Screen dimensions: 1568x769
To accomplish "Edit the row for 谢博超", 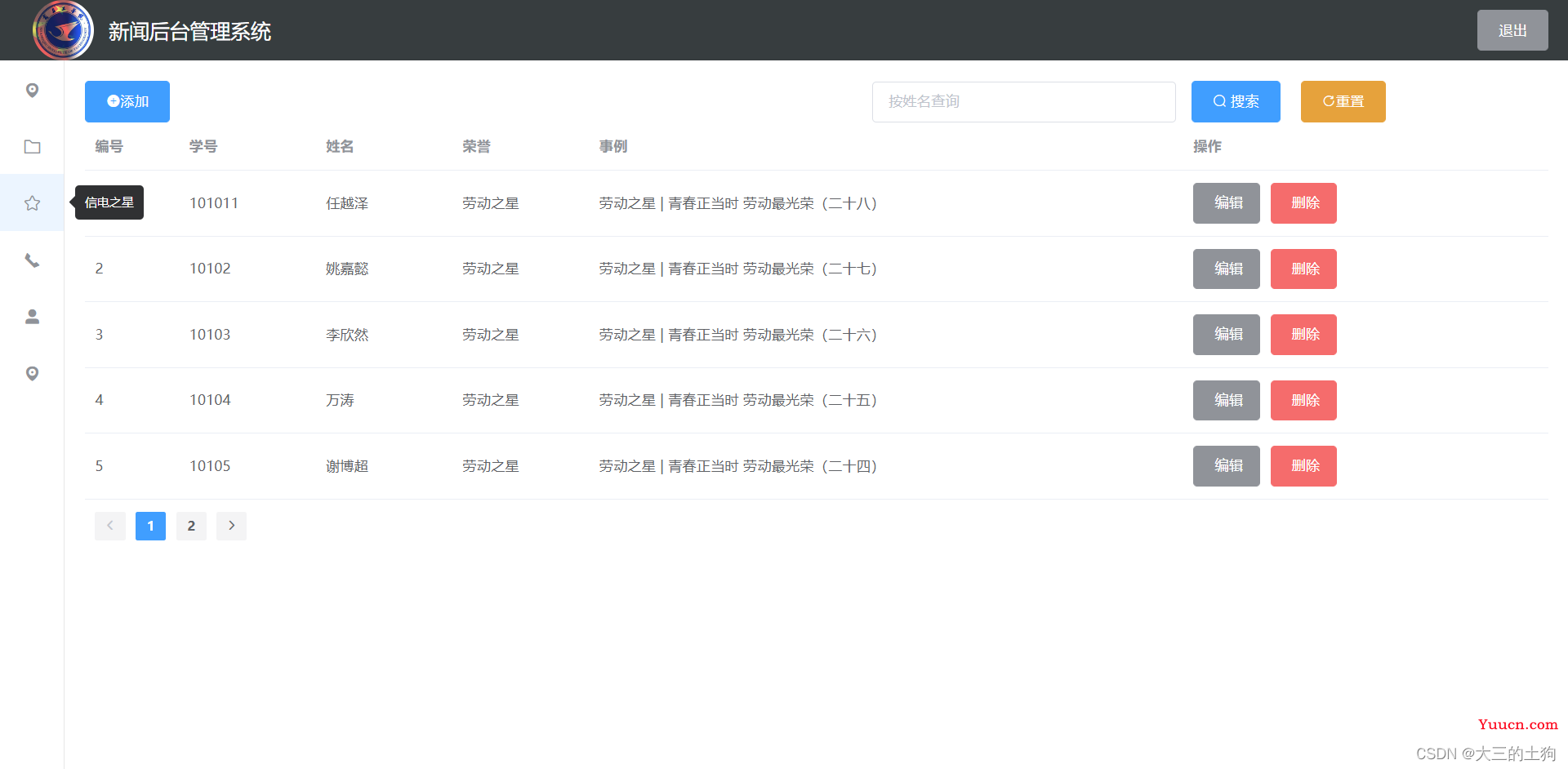I will click(1226, 466).
